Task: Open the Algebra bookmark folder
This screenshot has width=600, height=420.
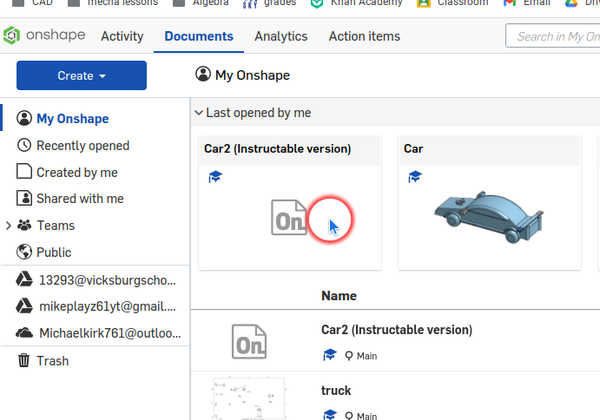Action: (201, 3)
